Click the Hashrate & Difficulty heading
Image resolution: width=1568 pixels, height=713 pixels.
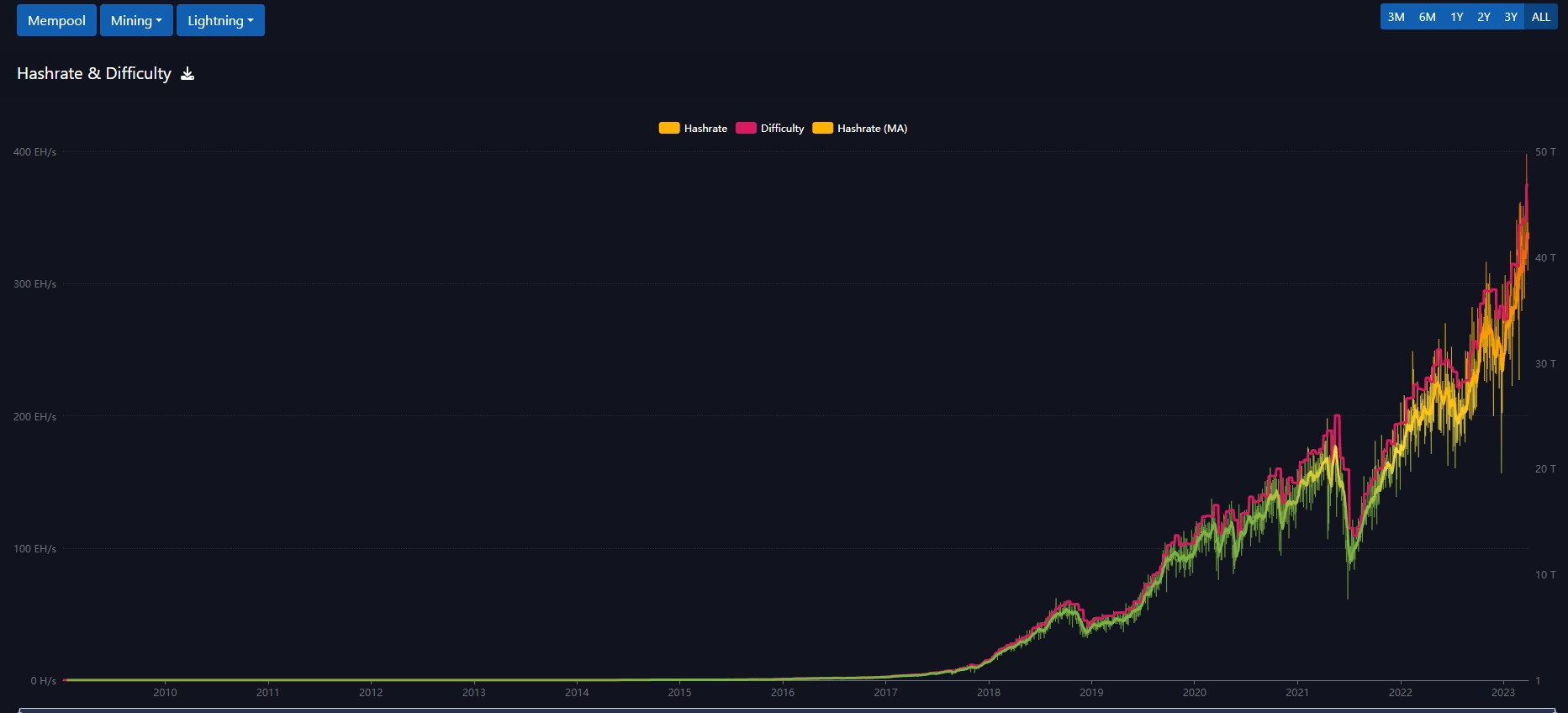pos(94,74)
